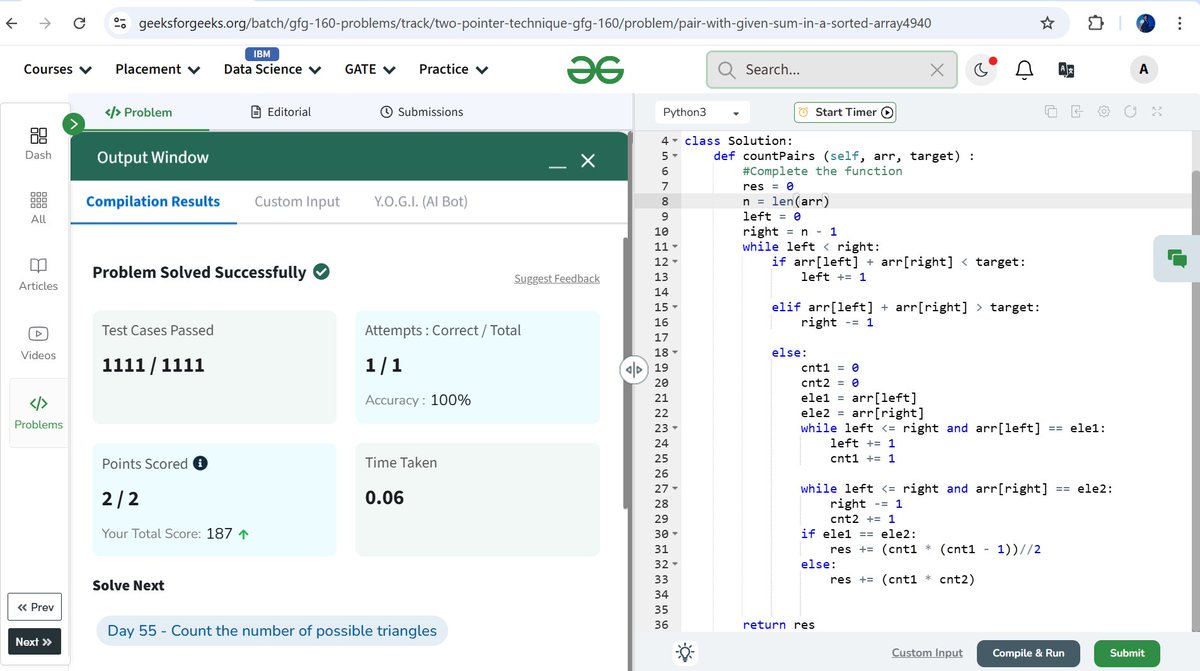This screenshot has height=671, width=1200.
Task: Open the Chrome profile avatar
Action: 1146,23
